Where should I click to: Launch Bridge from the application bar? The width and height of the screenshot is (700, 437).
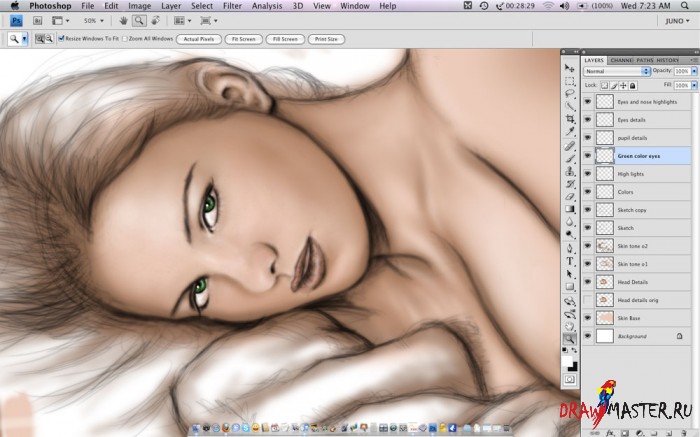[x=38, y=21]
